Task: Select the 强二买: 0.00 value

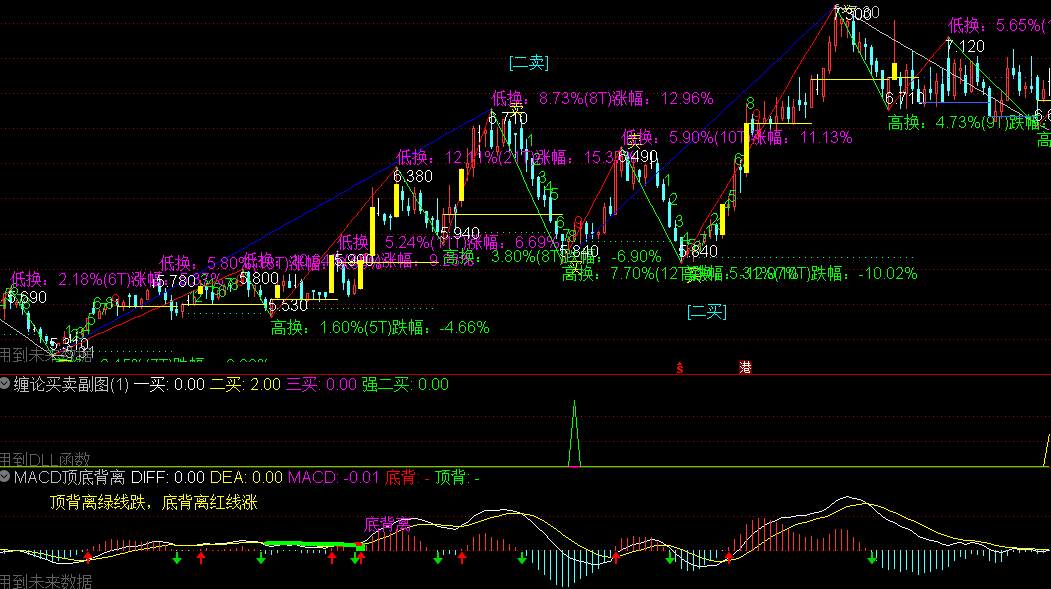Action: point(406,385)
